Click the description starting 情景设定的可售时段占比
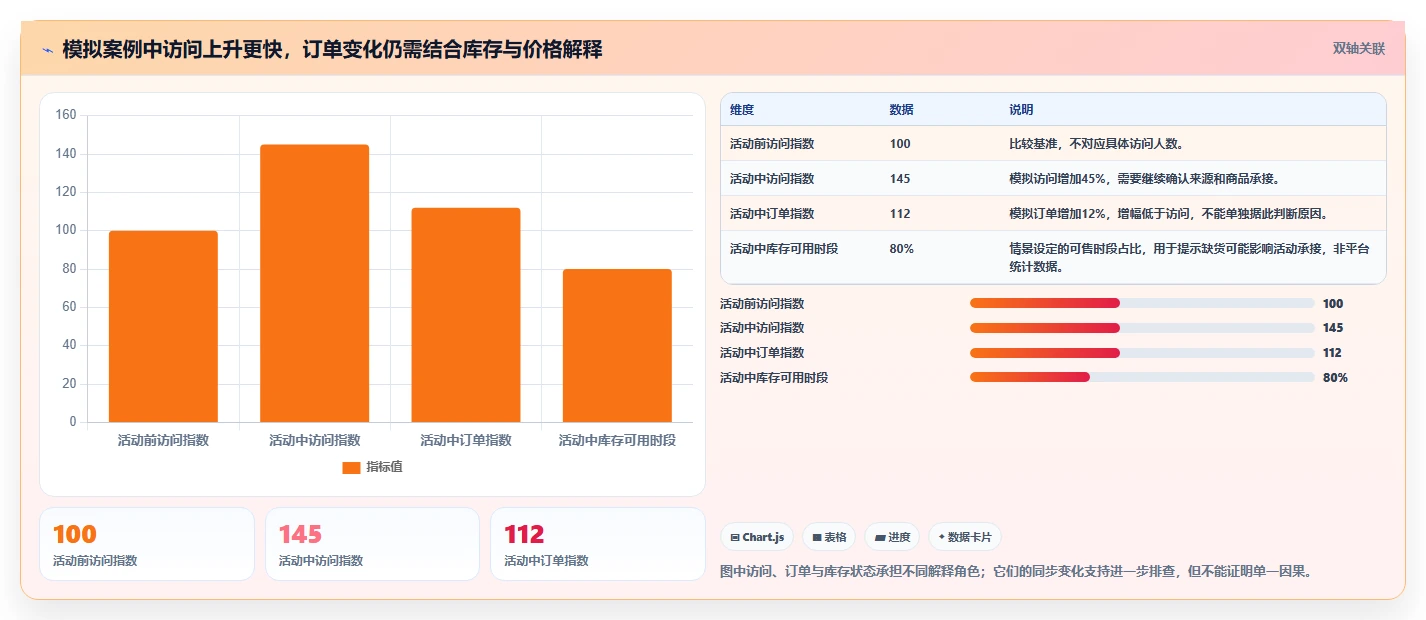This screenshot has width=1426, height=620. (1190, 258)
